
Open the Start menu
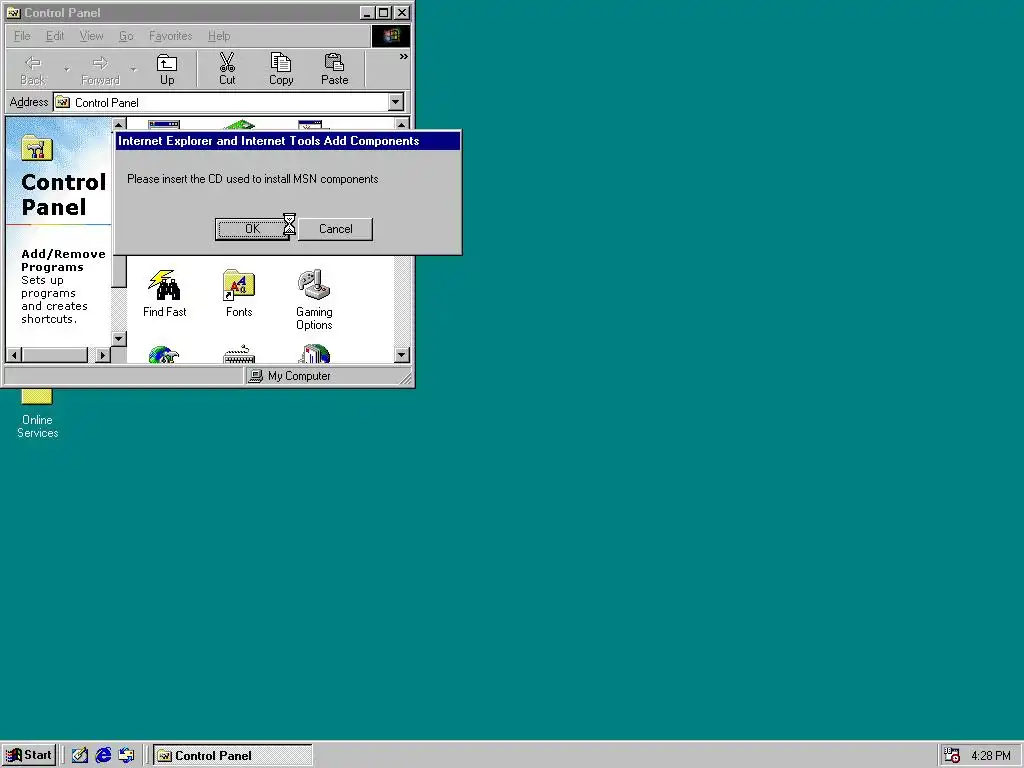[x=29, y=756]
